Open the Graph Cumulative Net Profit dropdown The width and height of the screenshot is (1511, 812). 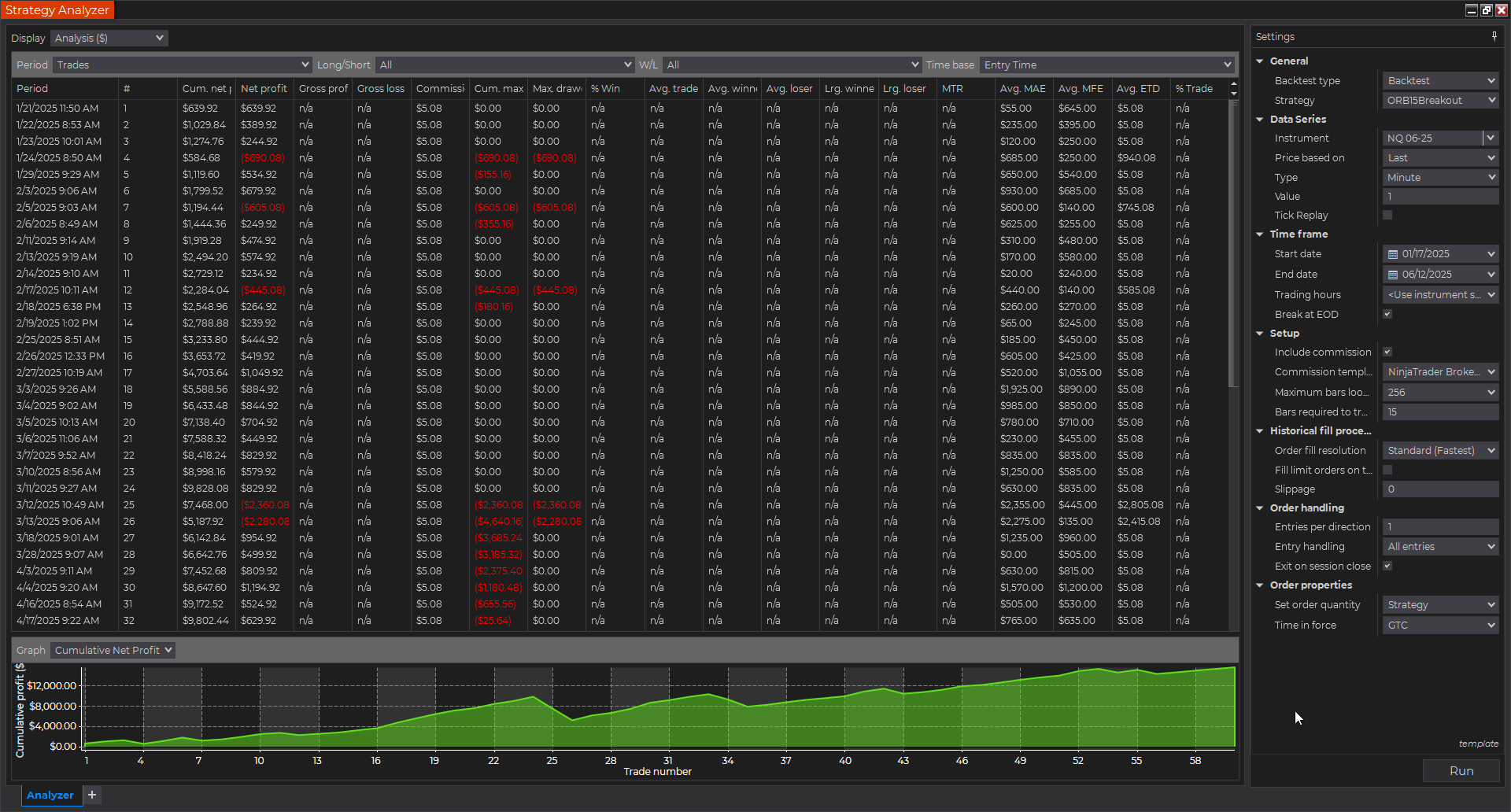[x=113, y=650]
